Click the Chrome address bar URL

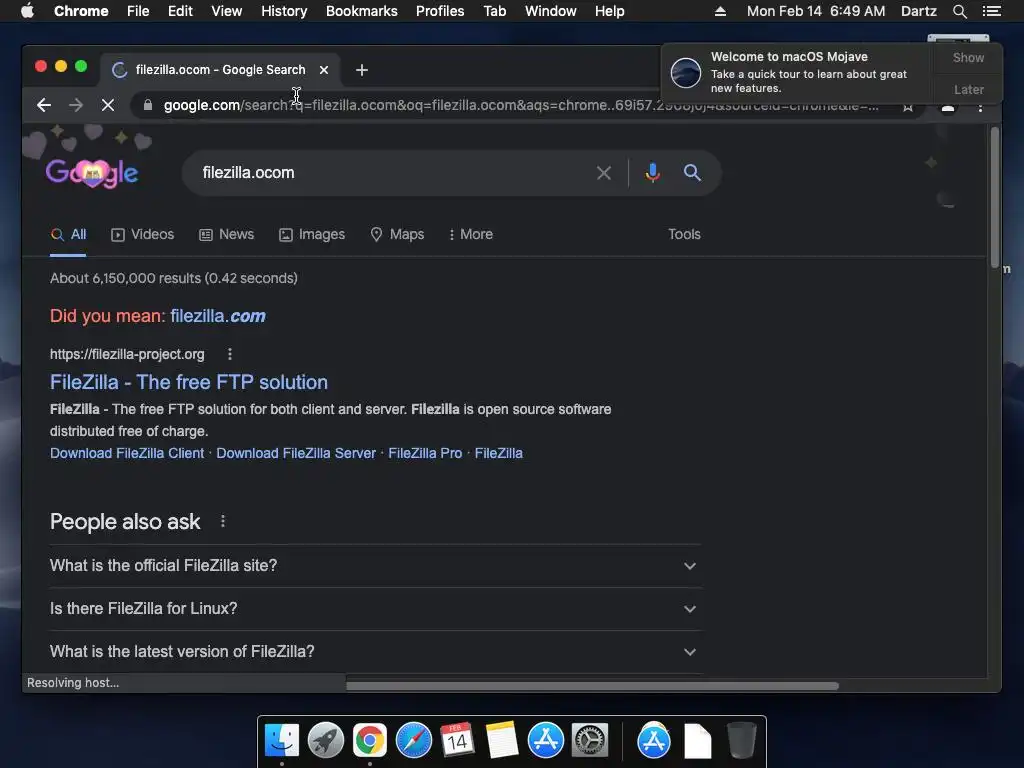[x=520, y=105]
